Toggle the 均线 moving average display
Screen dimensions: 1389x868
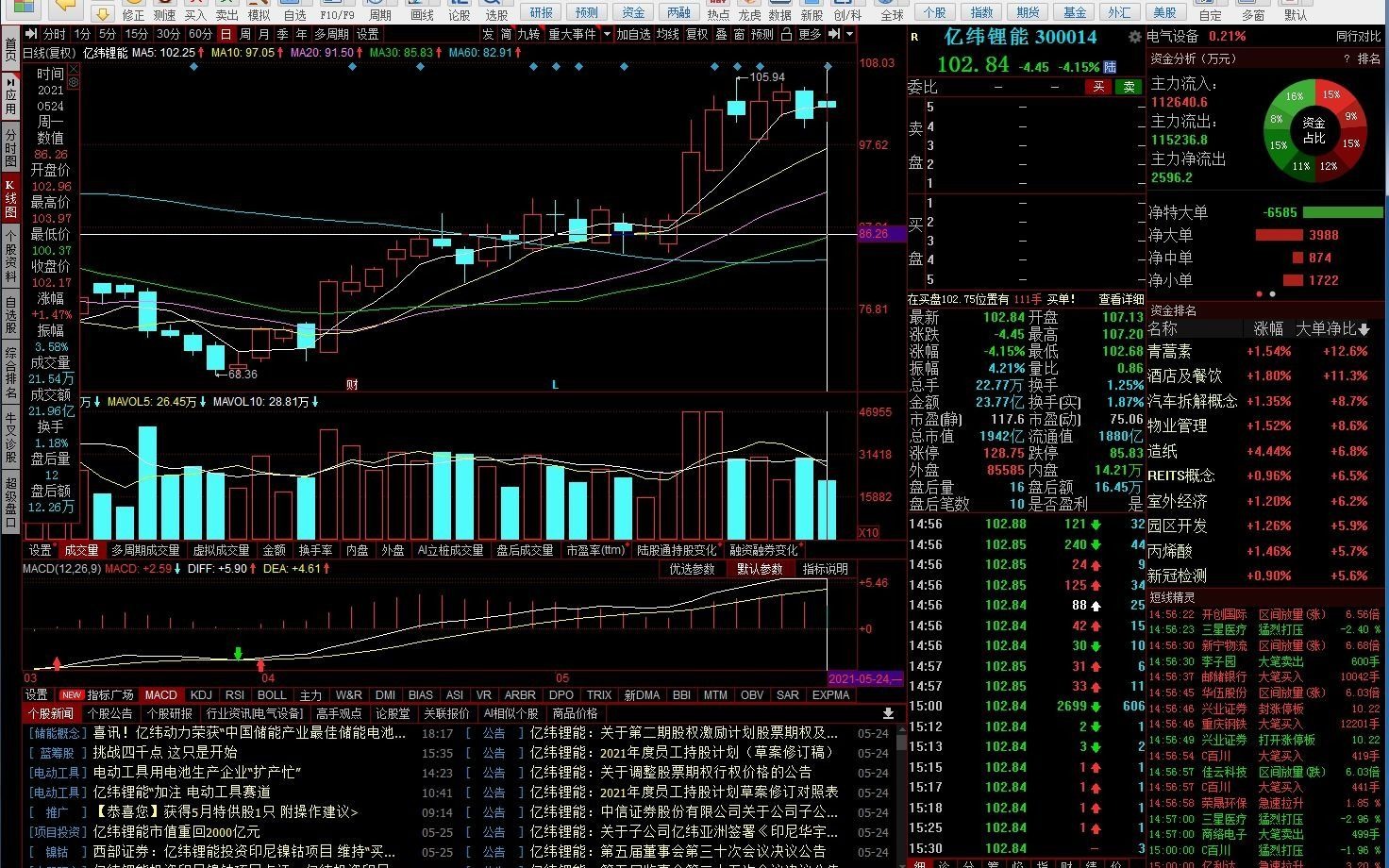pyautogui.click(x=668, y=34)
